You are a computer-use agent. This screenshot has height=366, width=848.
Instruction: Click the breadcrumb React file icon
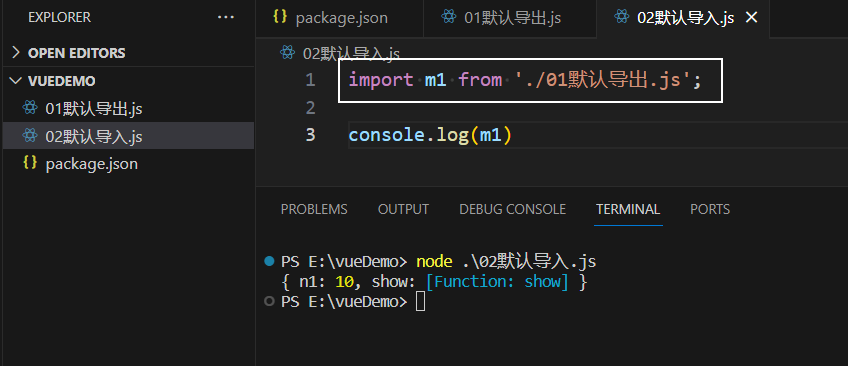coord(287,52)
